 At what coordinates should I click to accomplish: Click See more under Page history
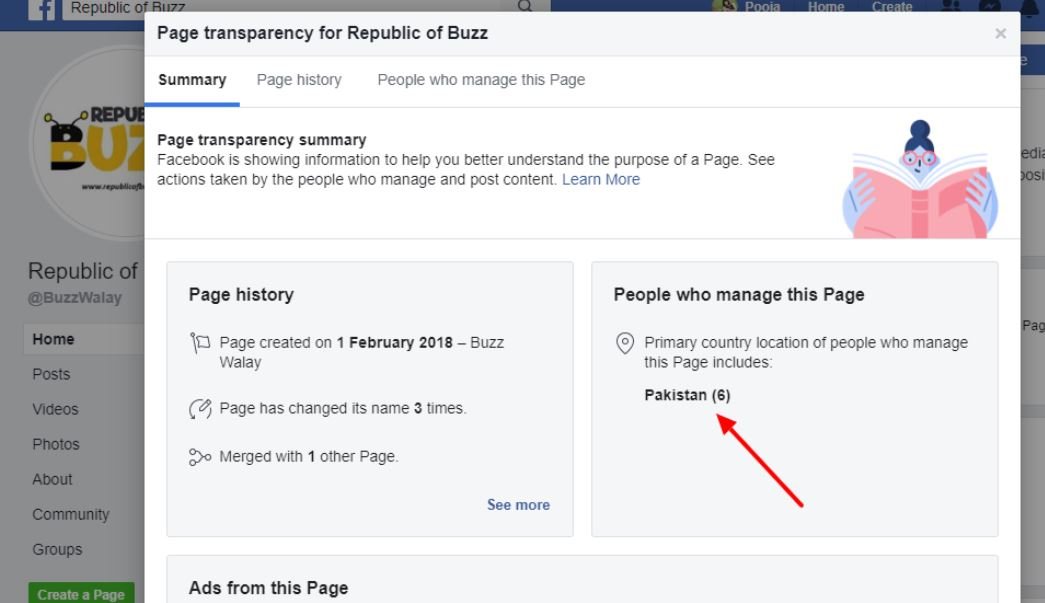click(518, 505)
